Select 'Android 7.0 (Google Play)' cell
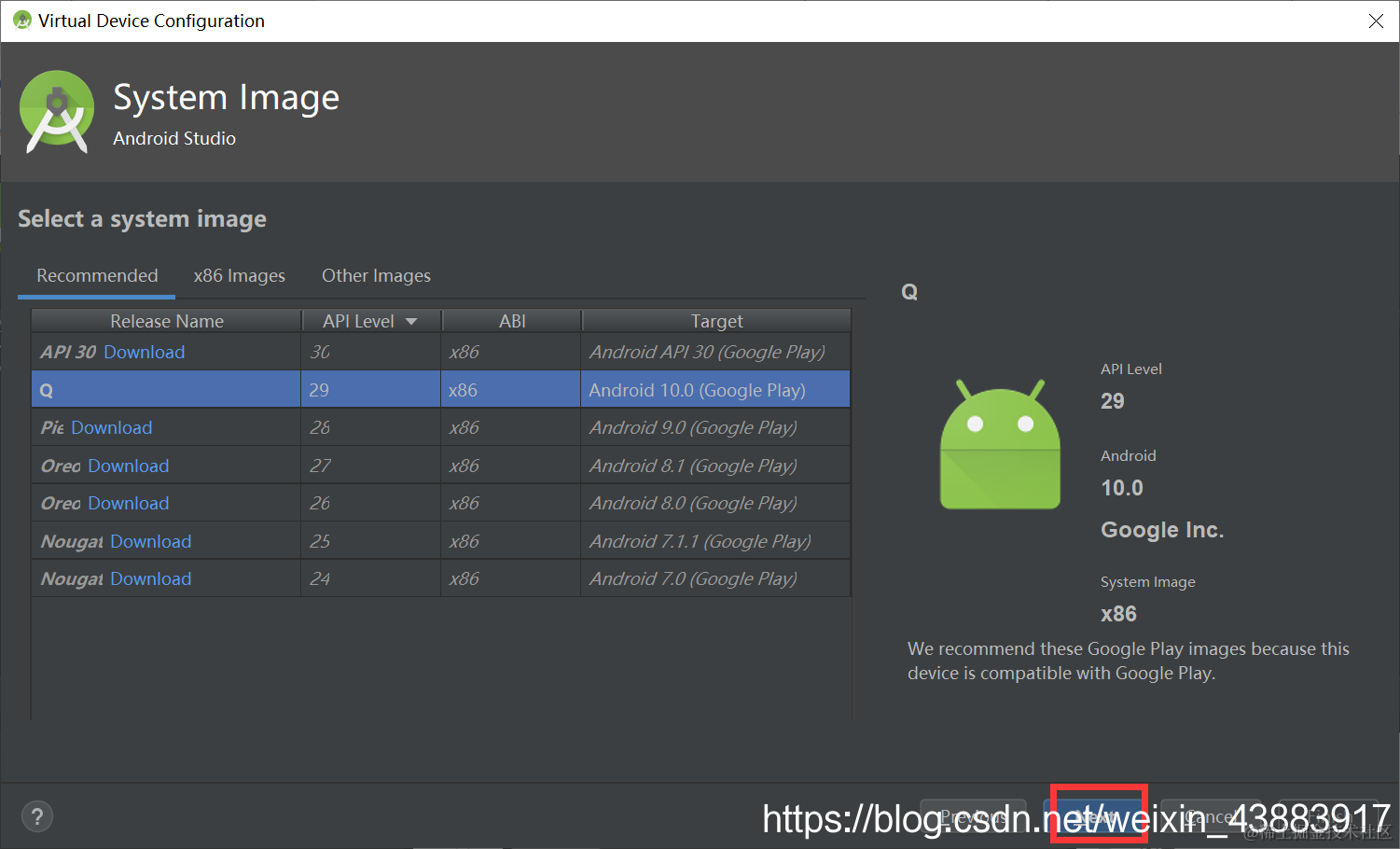Image resolution: width=1400 pixels, height=849 pixels. point(715,578)
